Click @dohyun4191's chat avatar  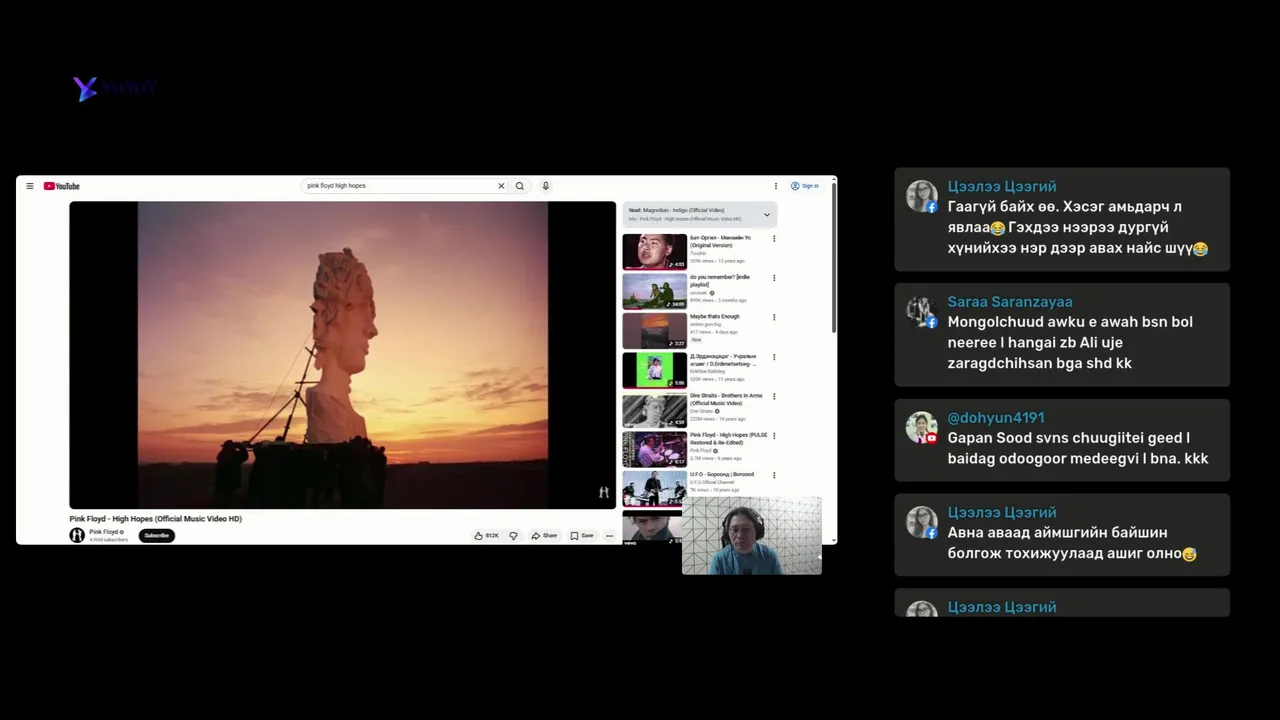point(921,428)
